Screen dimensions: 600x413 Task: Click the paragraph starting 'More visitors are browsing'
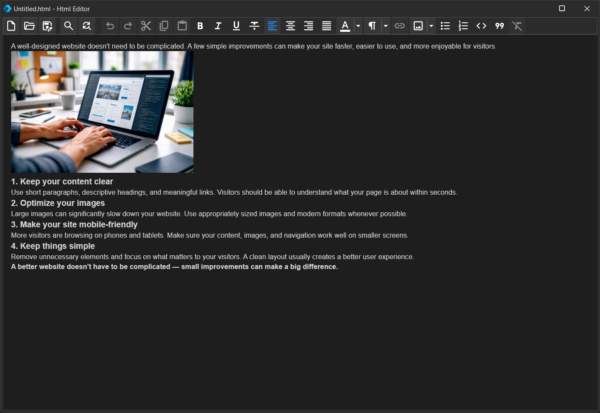210,235
